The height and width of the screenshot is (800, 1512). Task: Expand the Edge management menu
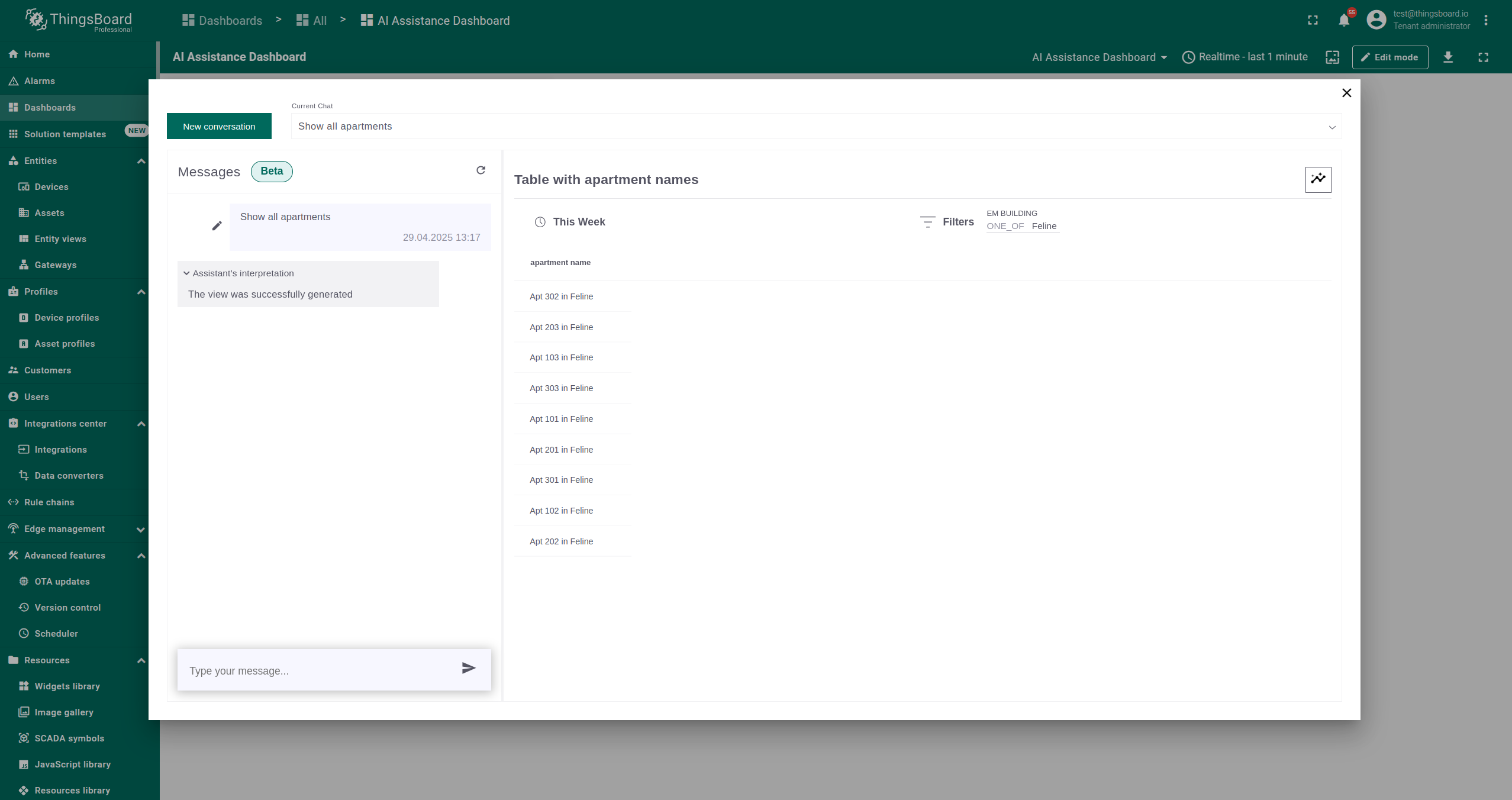pos(141,529)
